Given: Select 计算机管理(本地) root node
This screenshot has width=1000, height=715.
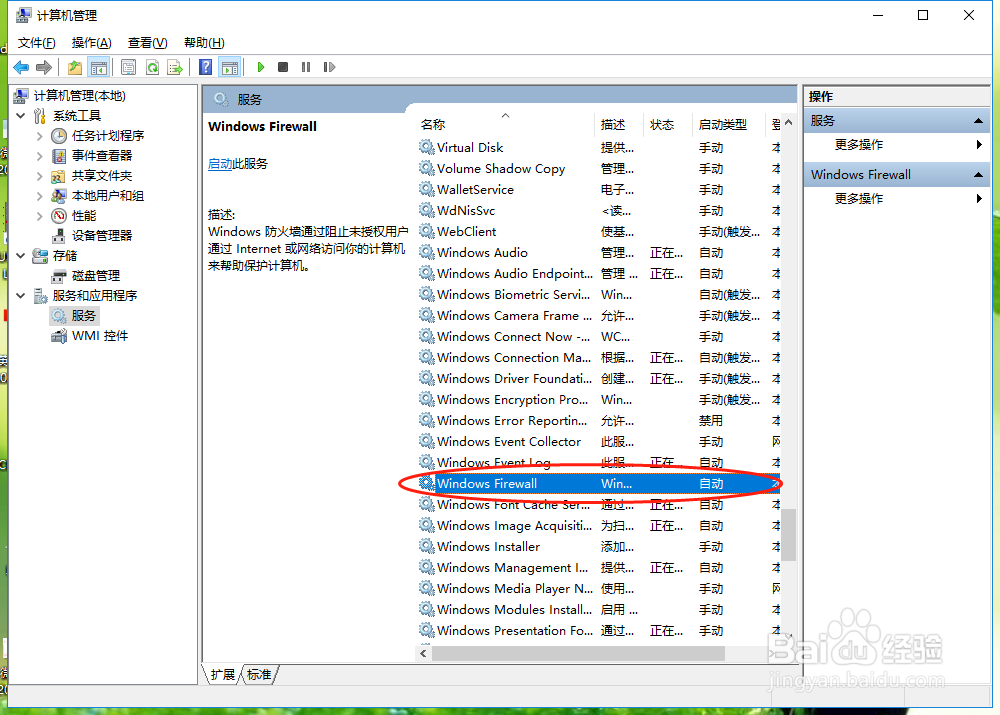Looking at the screenshot, I should point(80,96).
